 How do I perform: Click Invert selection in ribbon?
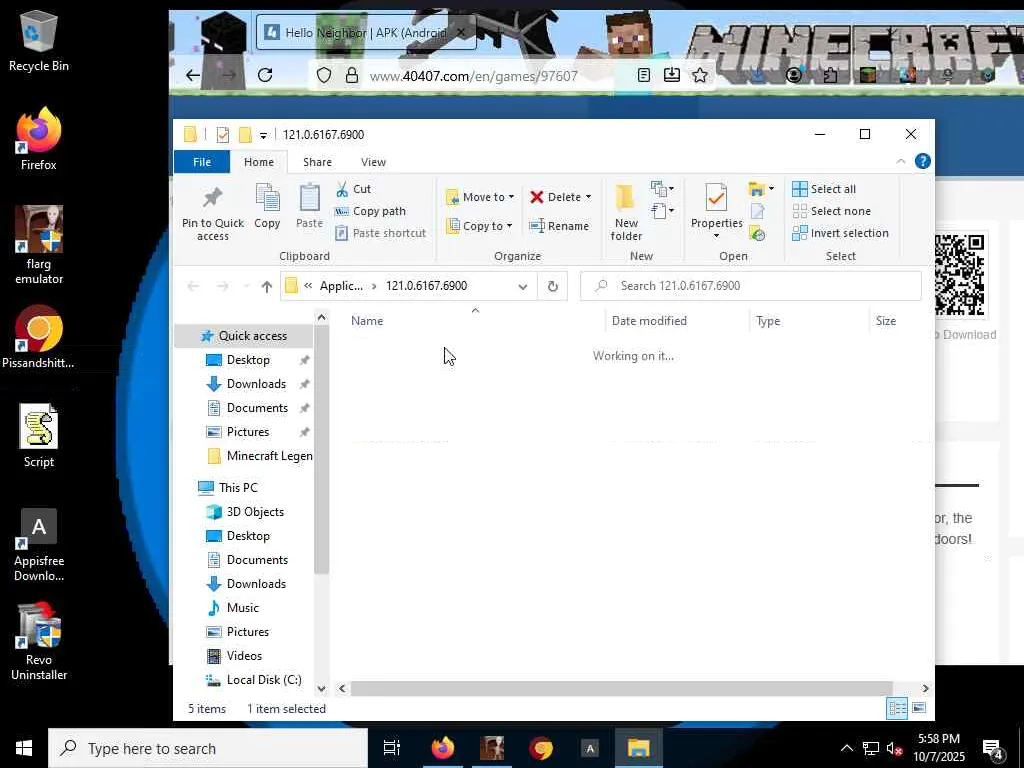pyautogui.click(x=840, y=232)
